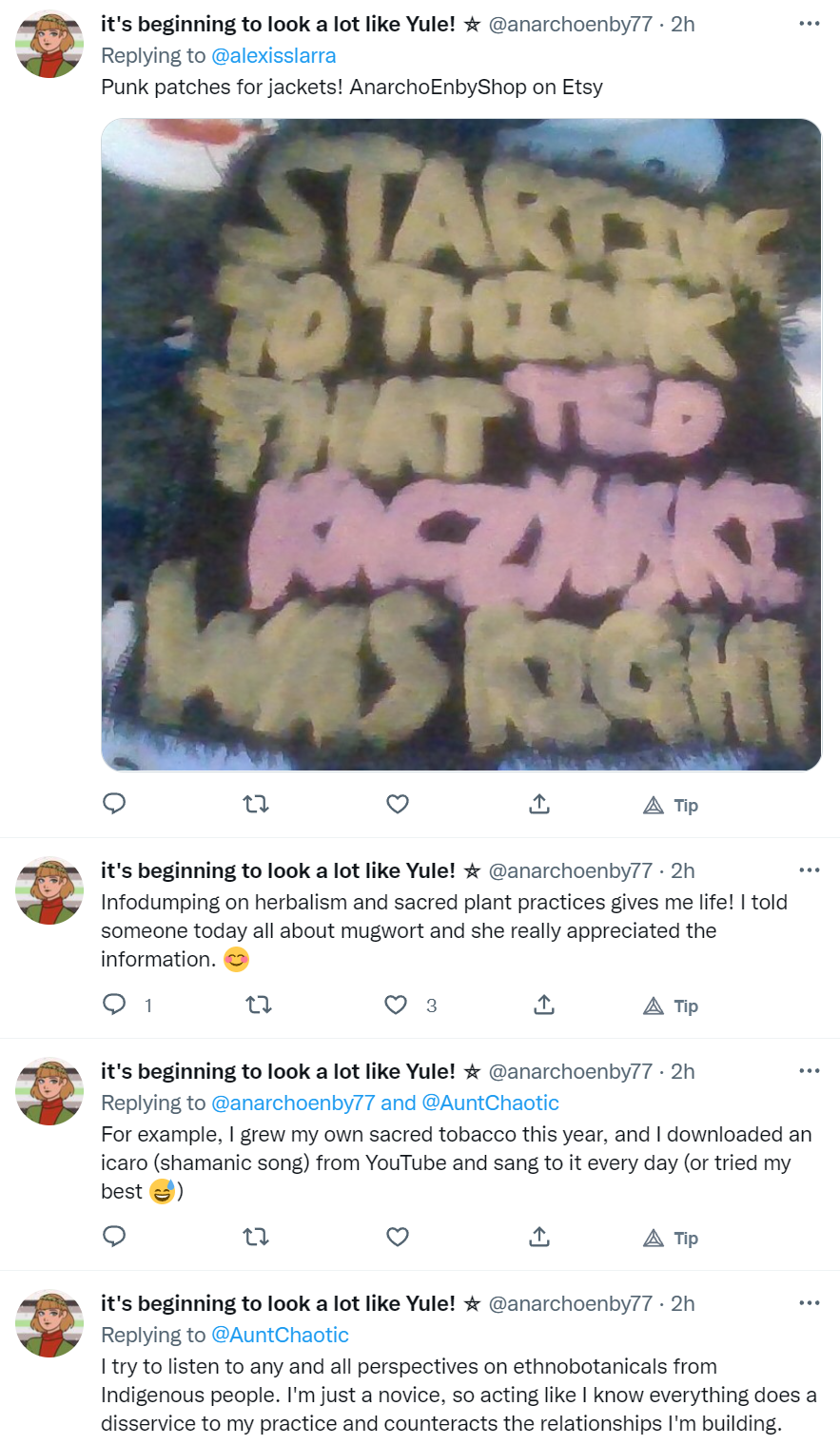Tip the author of punk patches tweet
The height and width of the screenshot is (1445, 840).
coord(671,806)
